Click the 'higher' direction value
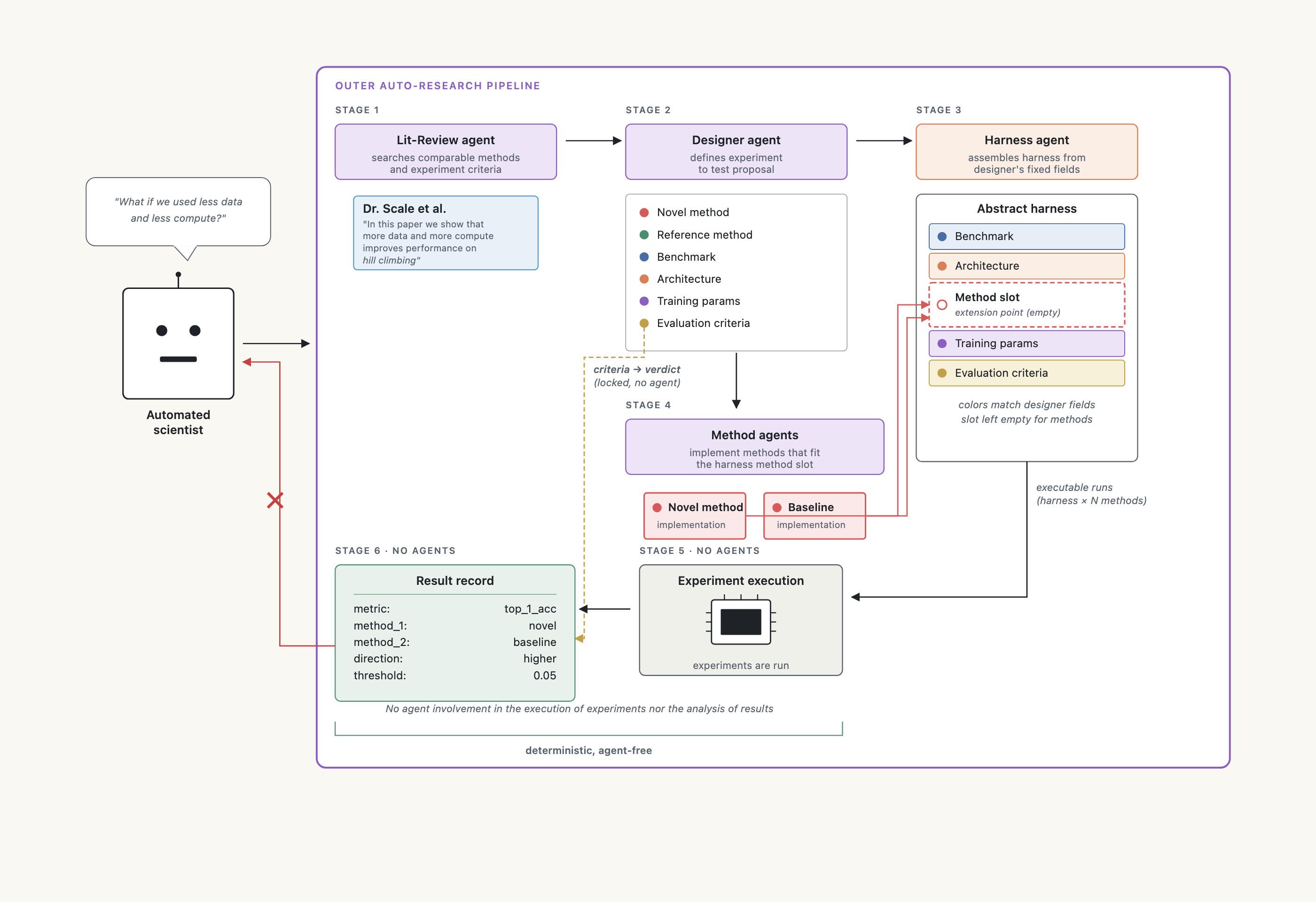 coord(540,659)
